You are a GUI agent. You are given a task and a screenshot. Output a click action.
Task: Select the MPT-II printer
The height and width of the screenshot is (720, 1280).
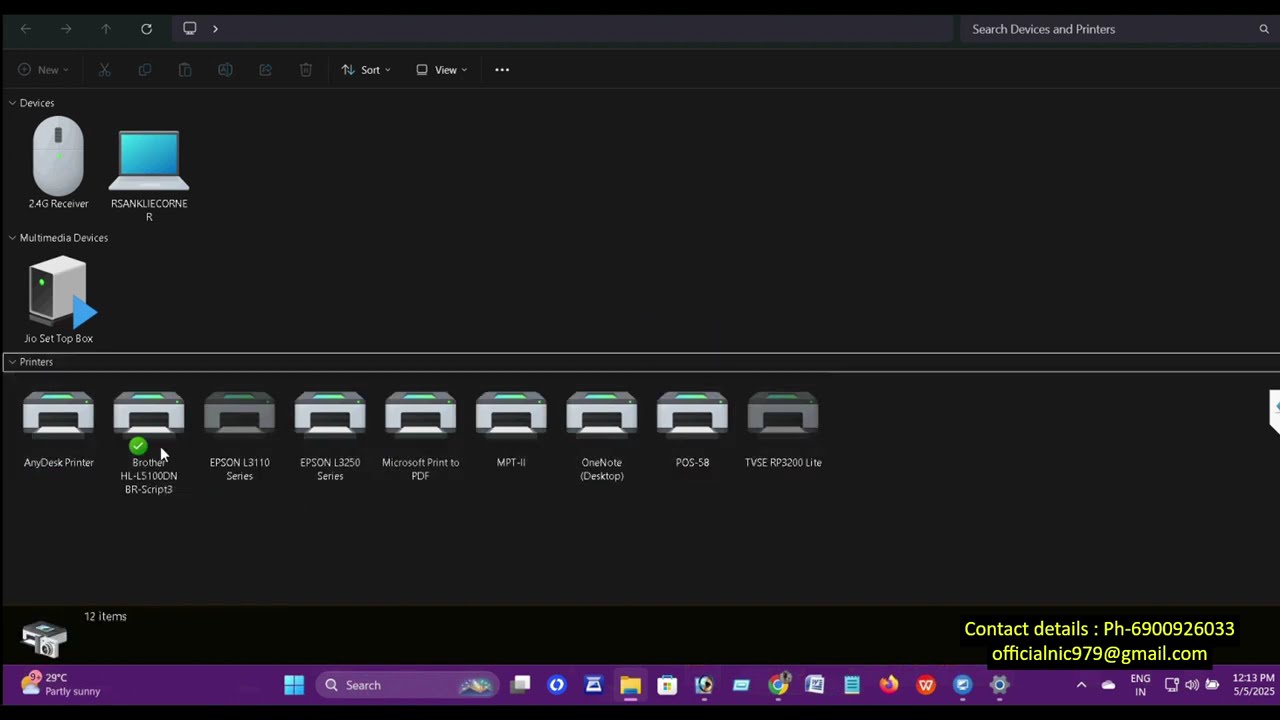511,430
